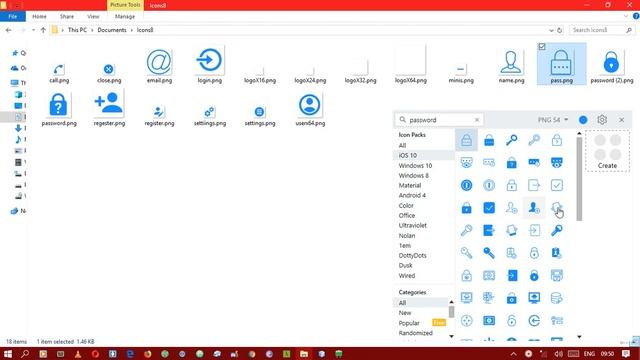Viewport: 640px width, 360px height.
Task: Choose the Ultraviolet icon pack
Action: [413, 225]
